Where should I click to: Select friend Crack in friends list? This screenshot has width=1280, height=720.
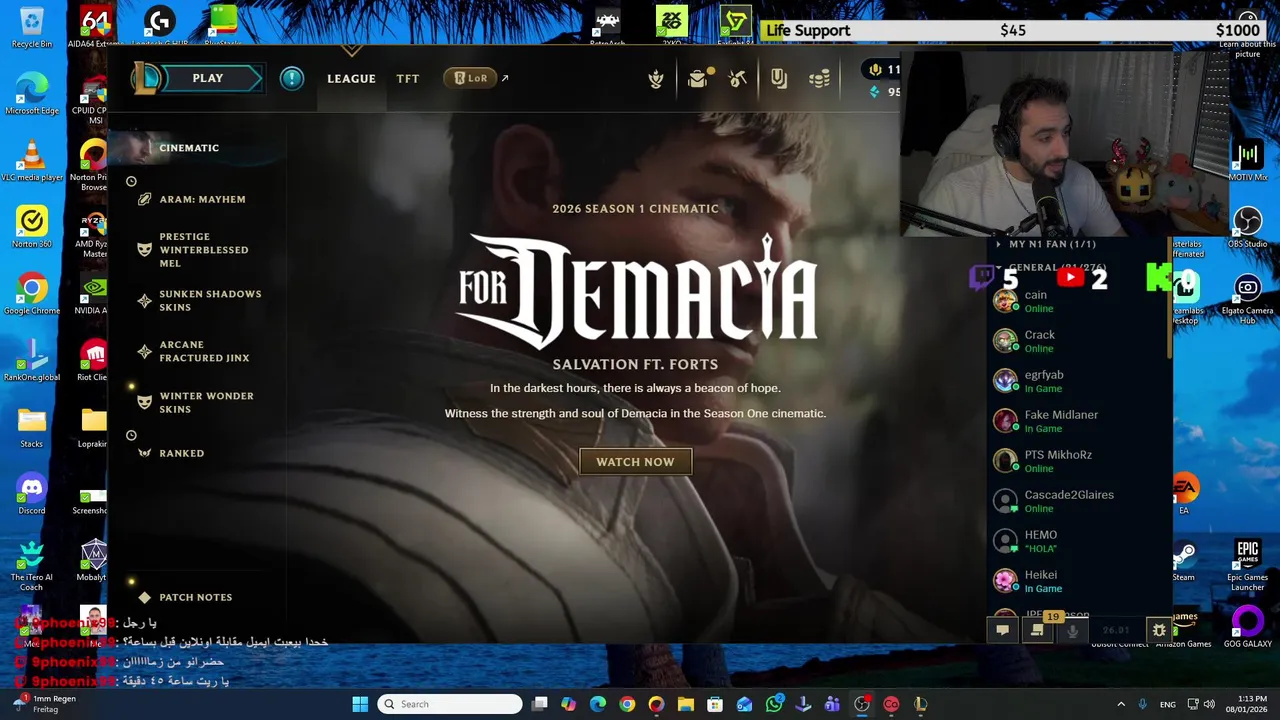coord(1078,341)
